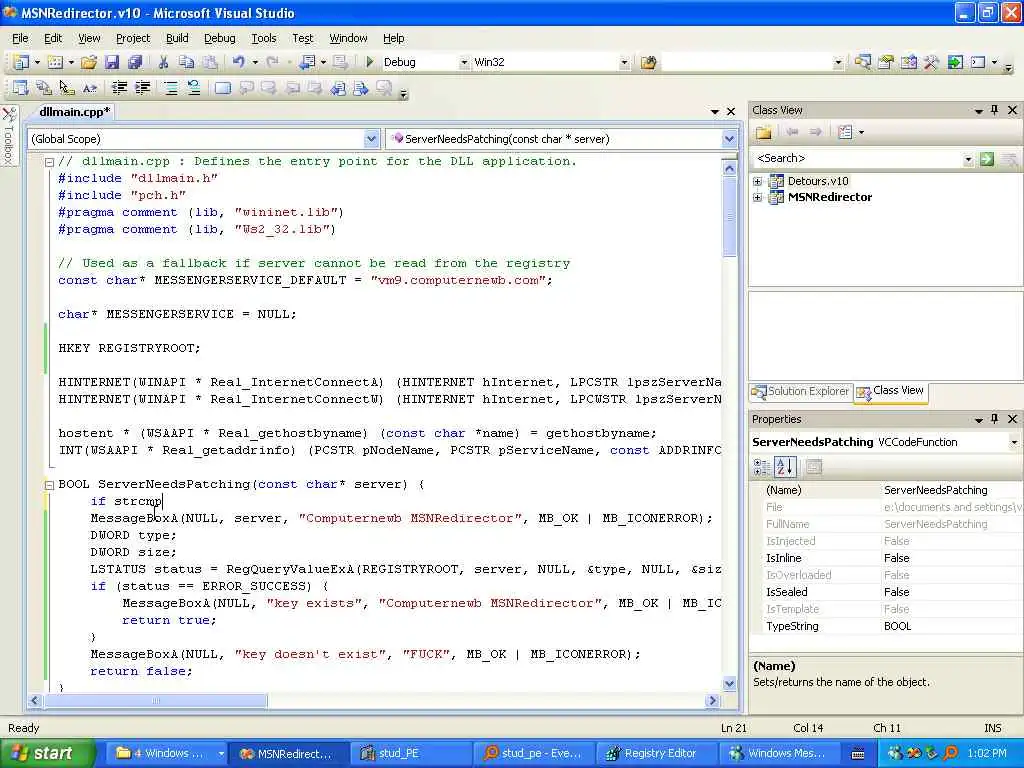Click Display Object Member List icon

[x=21, y=88]
